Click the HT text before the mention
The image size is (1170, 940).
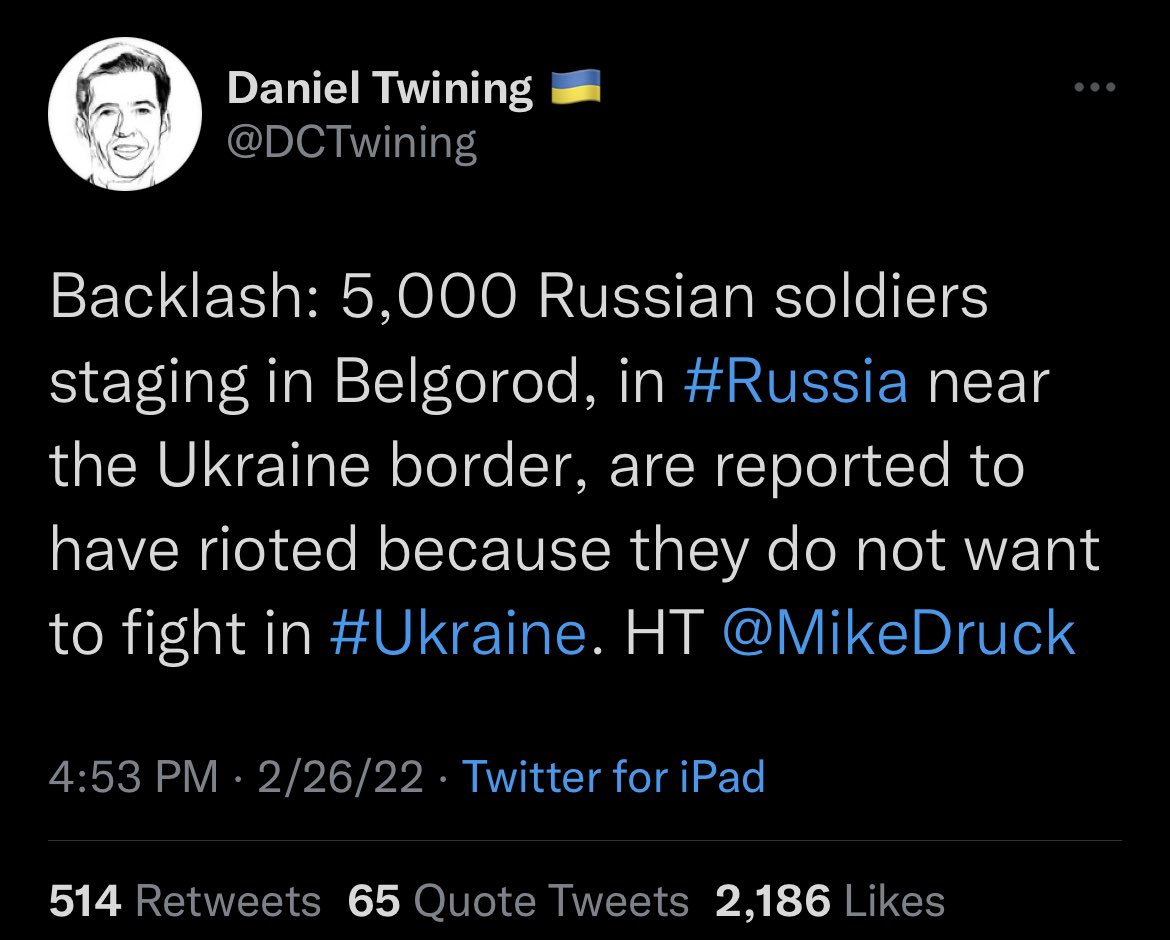[660, 632]
